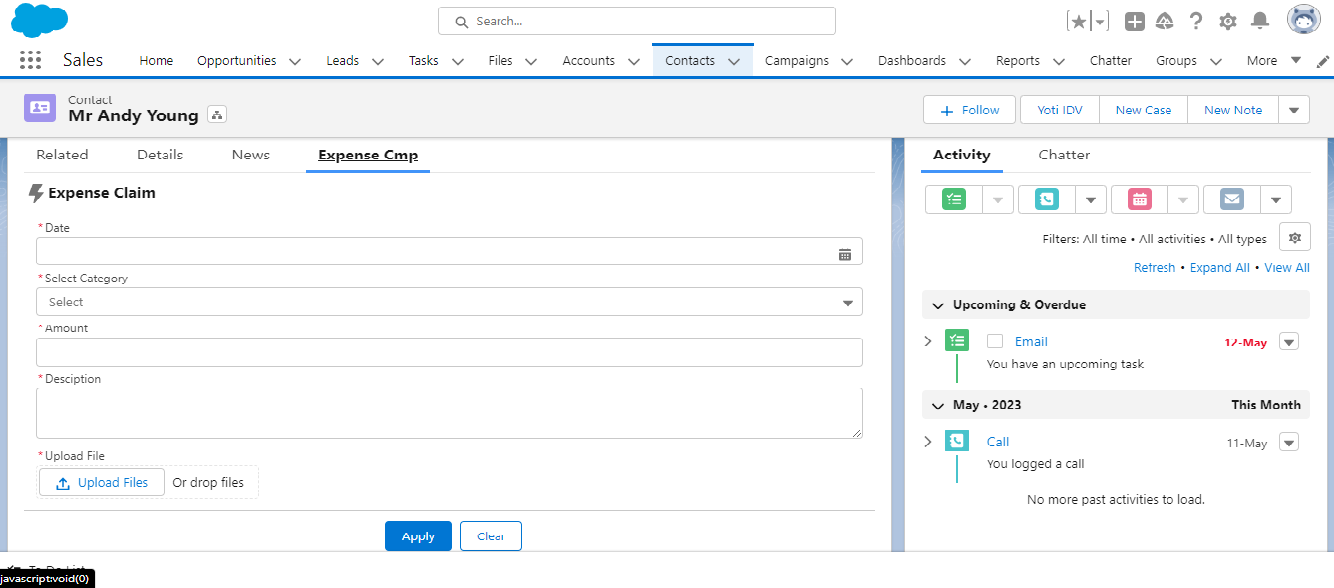The image size is (1334, 588).
Task: Collapse the Upcoming & Overdue section
Action: tap(938, 305)
